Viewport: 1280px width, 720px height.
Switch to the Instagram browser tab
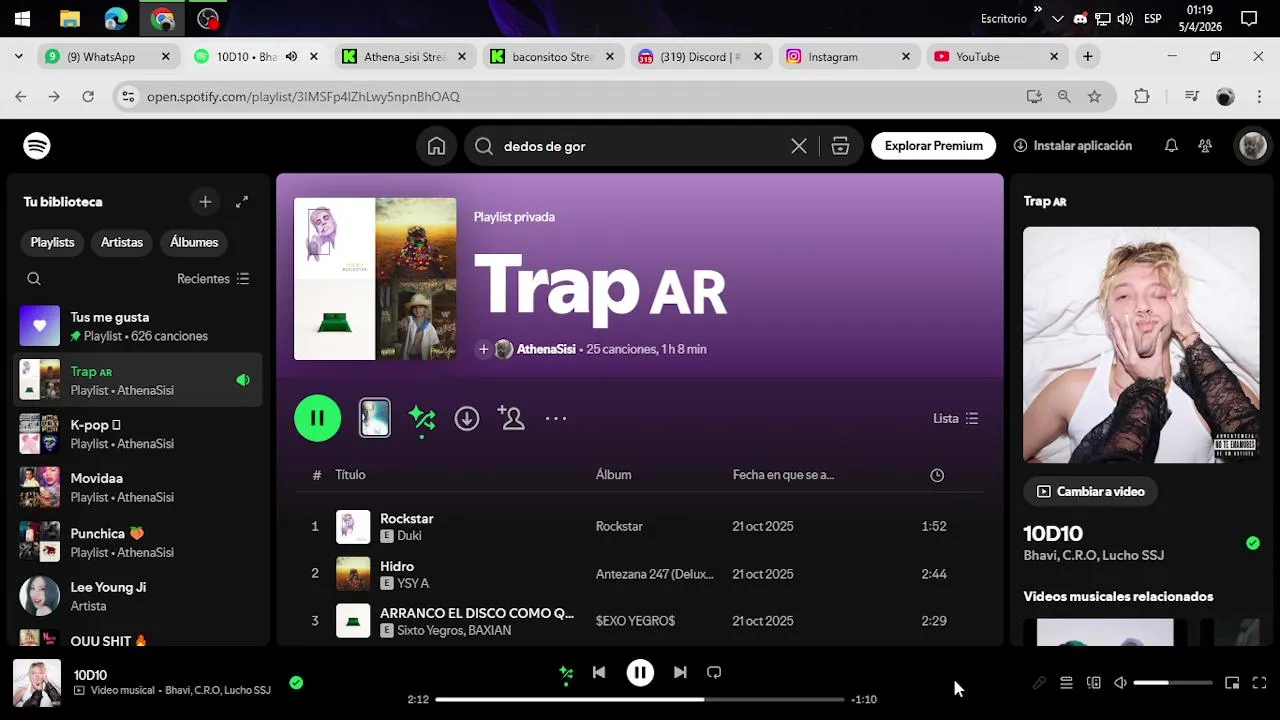(833, 57)
